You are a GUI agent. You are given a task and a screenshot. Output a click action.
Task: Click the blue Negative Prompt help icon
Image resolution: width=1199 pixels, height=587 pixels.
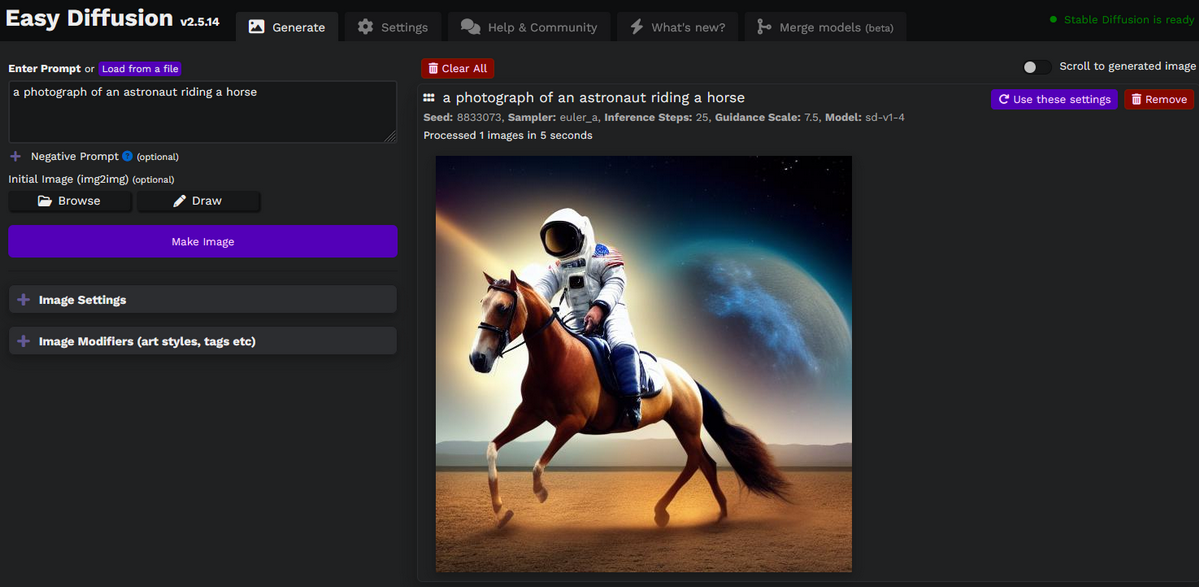tap(127, 157)
